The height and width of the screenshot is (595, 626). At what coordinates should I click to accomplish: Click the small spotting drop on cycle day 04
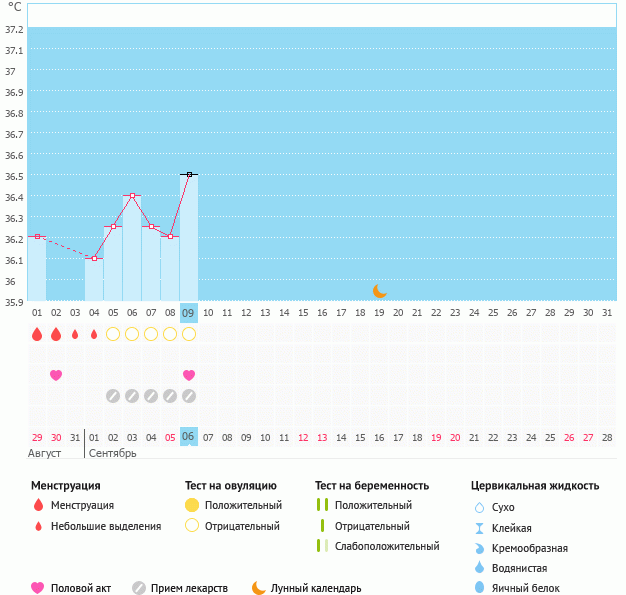coord(94,334)
